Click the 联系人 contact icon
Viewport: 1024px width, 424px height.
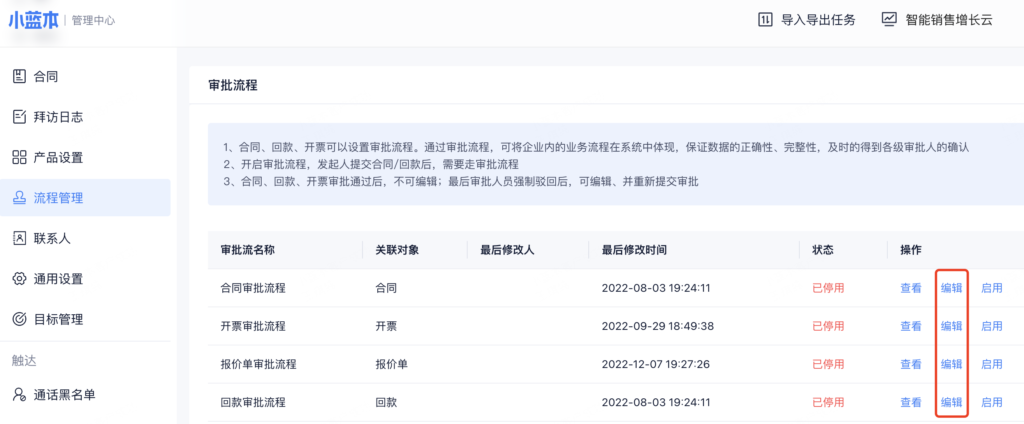pyautogui.click(x=19, y=238)
